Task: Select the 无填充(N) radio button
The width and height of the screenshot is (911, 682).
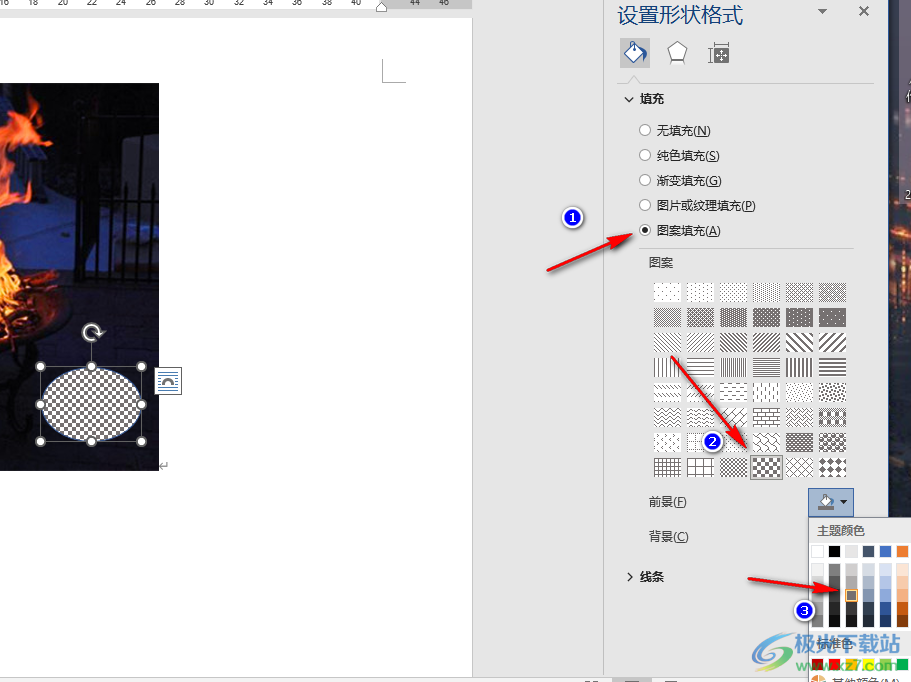Action: (x=644, y=130)
